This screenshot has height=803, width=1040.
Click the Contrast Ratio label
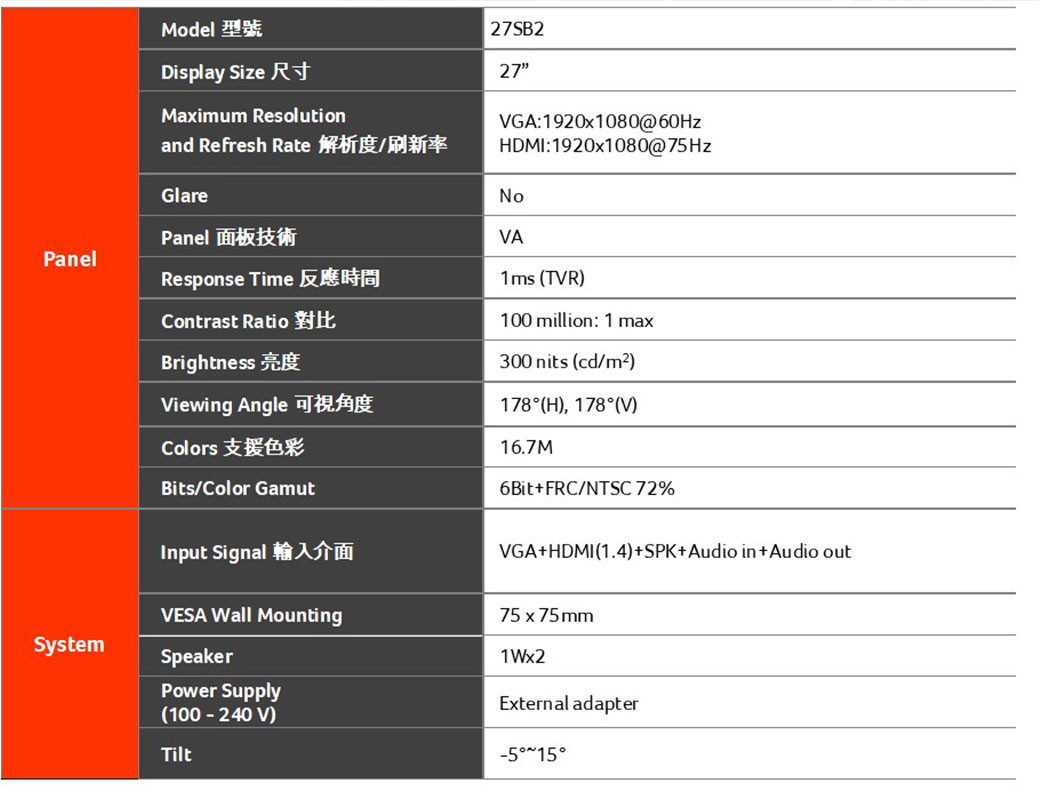tap(248, 321)
